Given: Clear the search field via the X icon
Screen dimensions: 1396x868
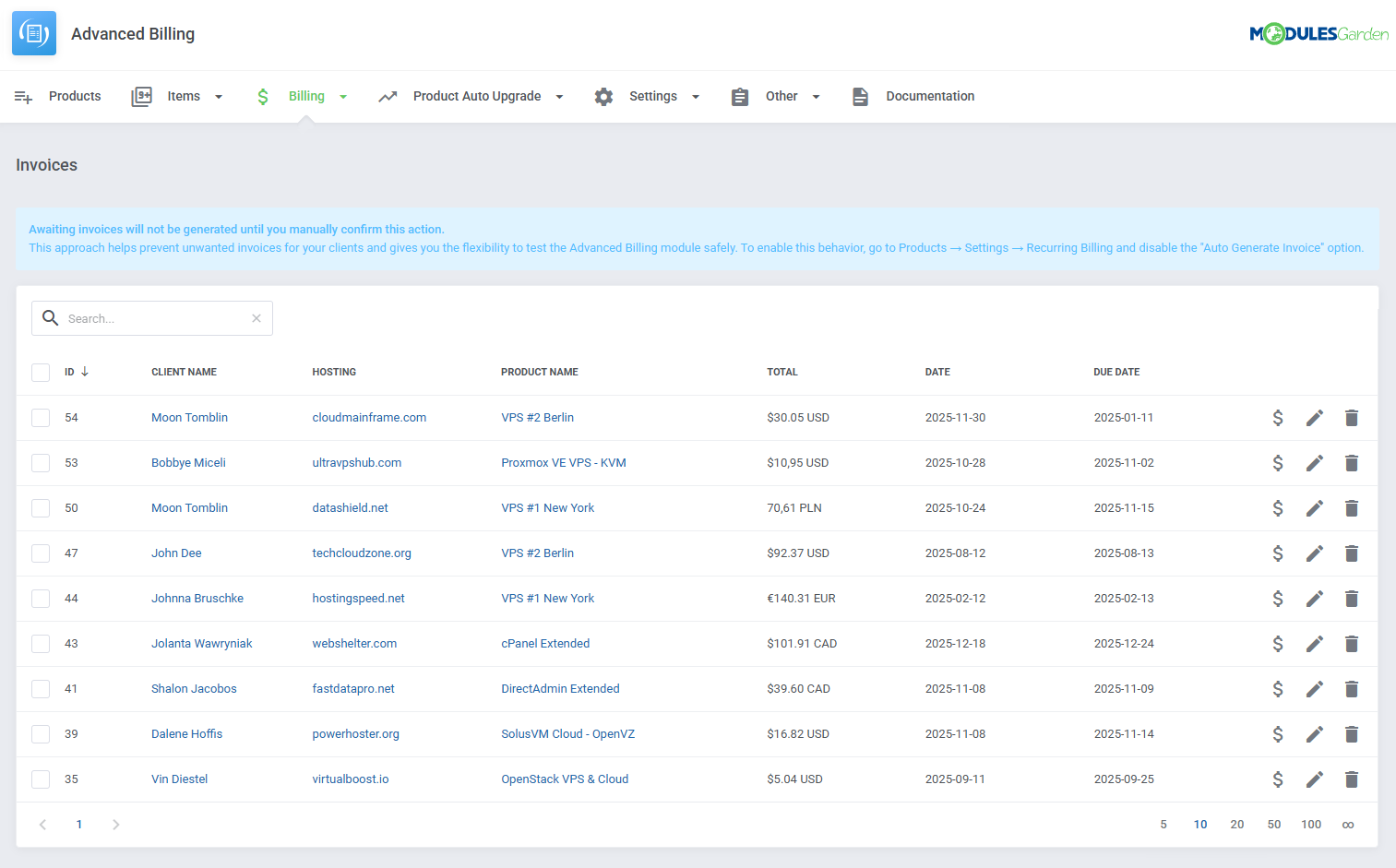Looking at the screenshot, I should pos(256,317).
